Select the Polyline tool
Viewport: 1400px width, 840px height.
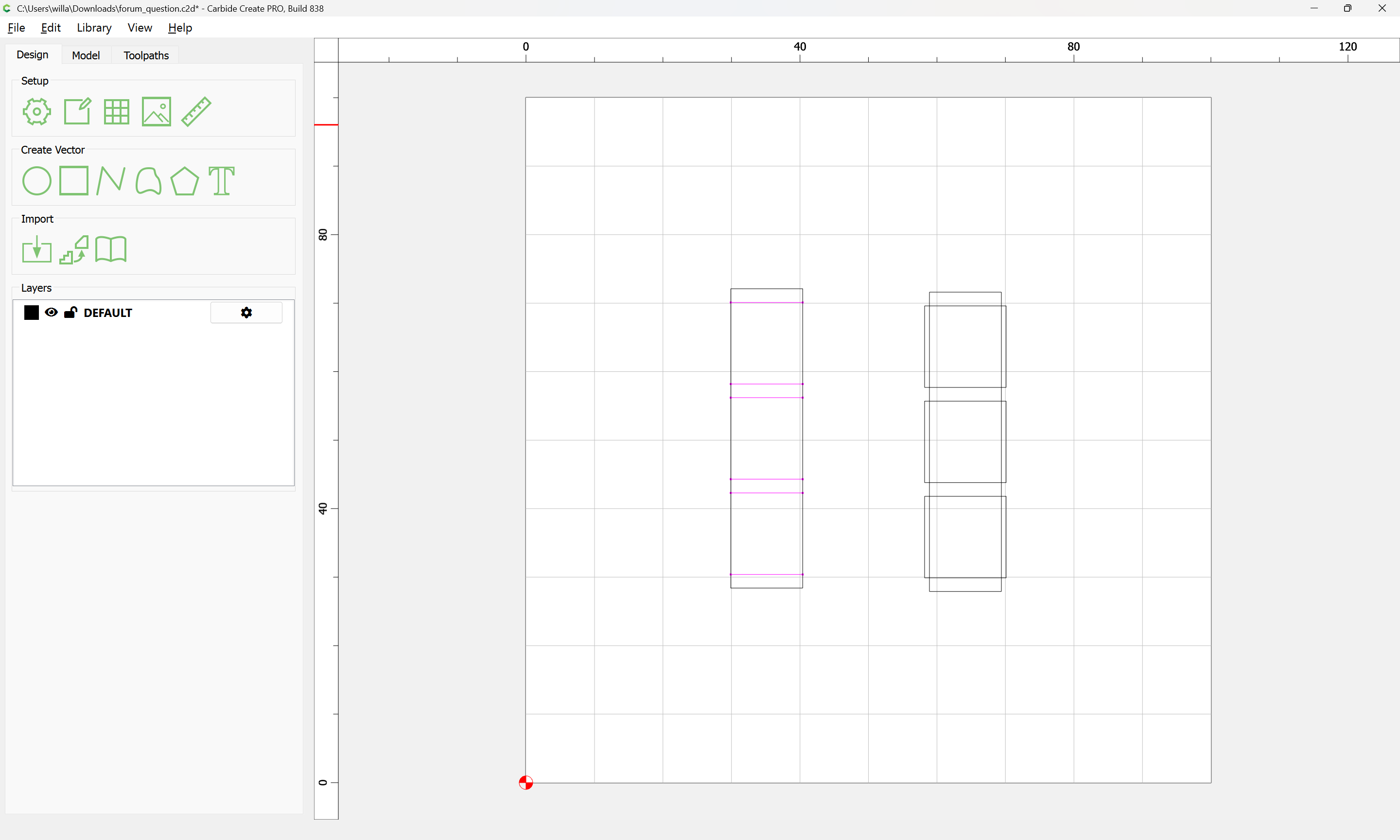click(x=110, y=181)
